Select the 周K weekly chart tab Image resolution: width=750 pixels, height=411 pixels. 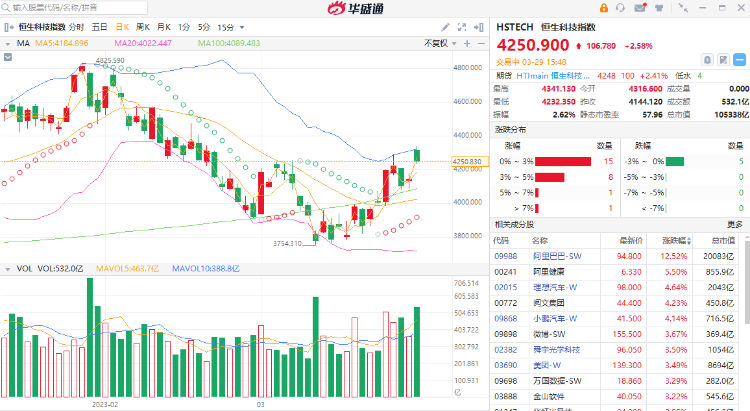[x=143, y=27]
